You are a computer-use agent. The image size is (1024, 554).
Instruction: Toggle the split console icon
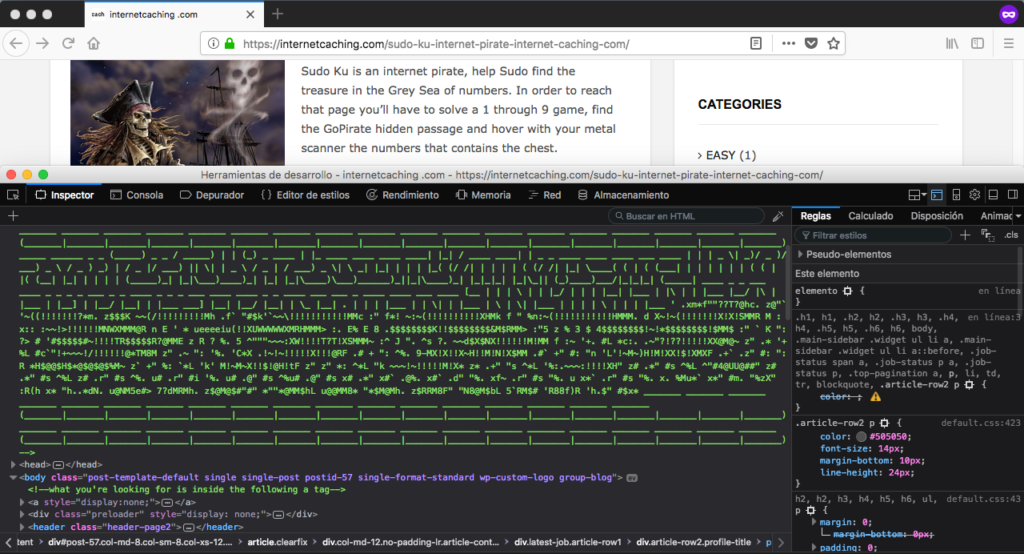pos(937,195)
